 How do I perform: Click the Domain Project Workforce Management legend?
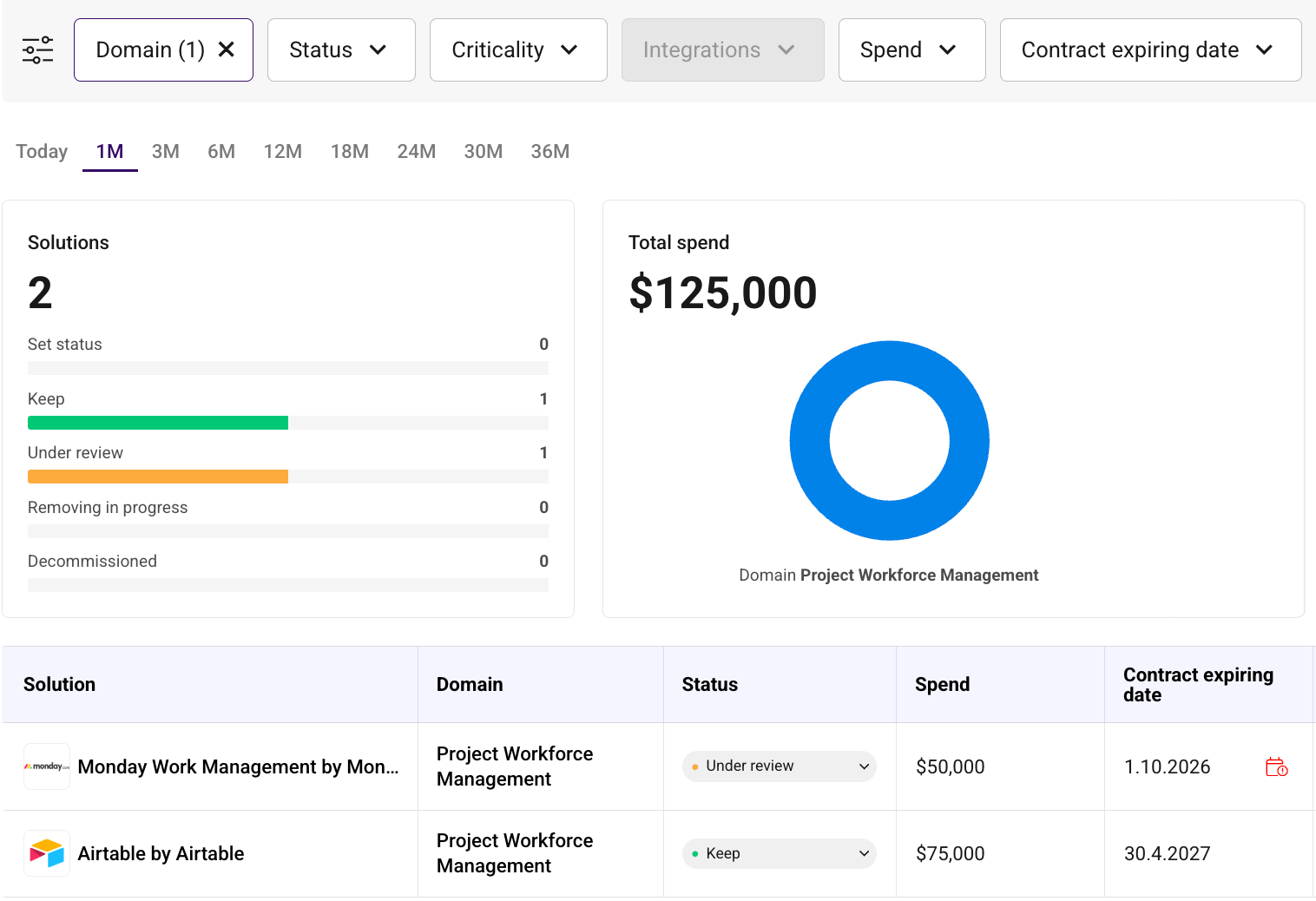pyautogui.click(x=888, y=575)
